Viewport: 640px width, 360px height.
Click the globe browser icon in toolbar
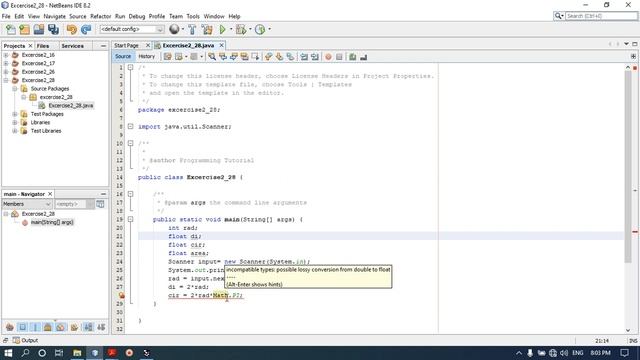tap(174, 29)
